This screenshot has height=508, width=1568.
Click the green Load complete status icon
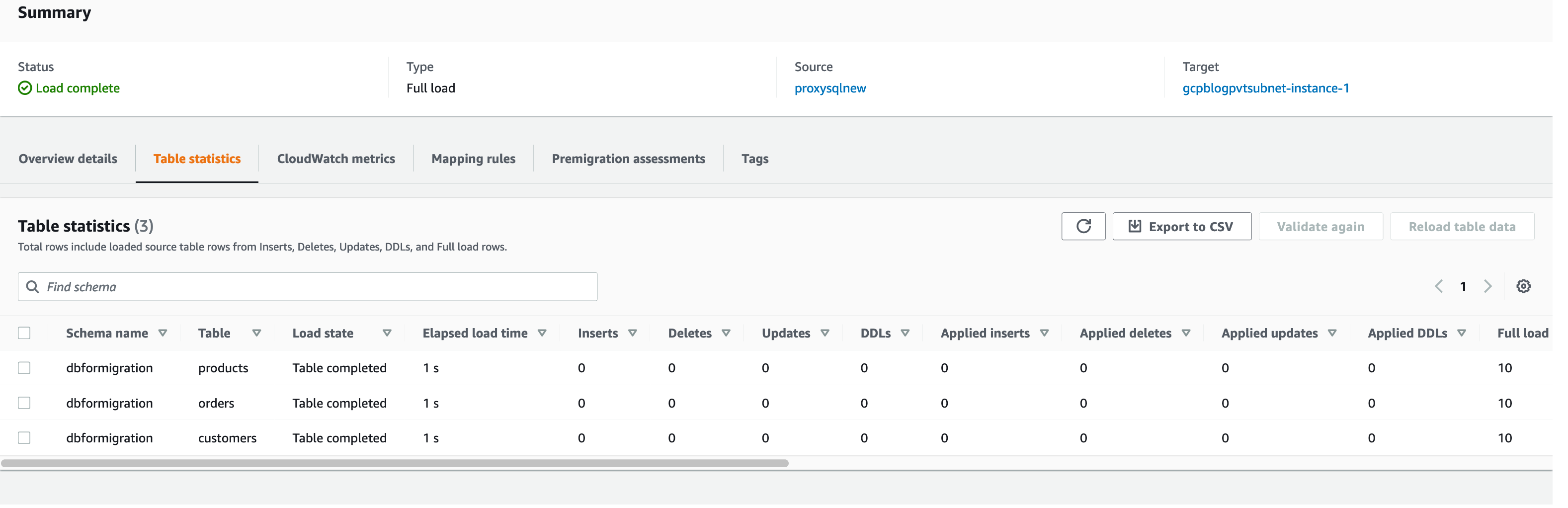pos(25,89)
